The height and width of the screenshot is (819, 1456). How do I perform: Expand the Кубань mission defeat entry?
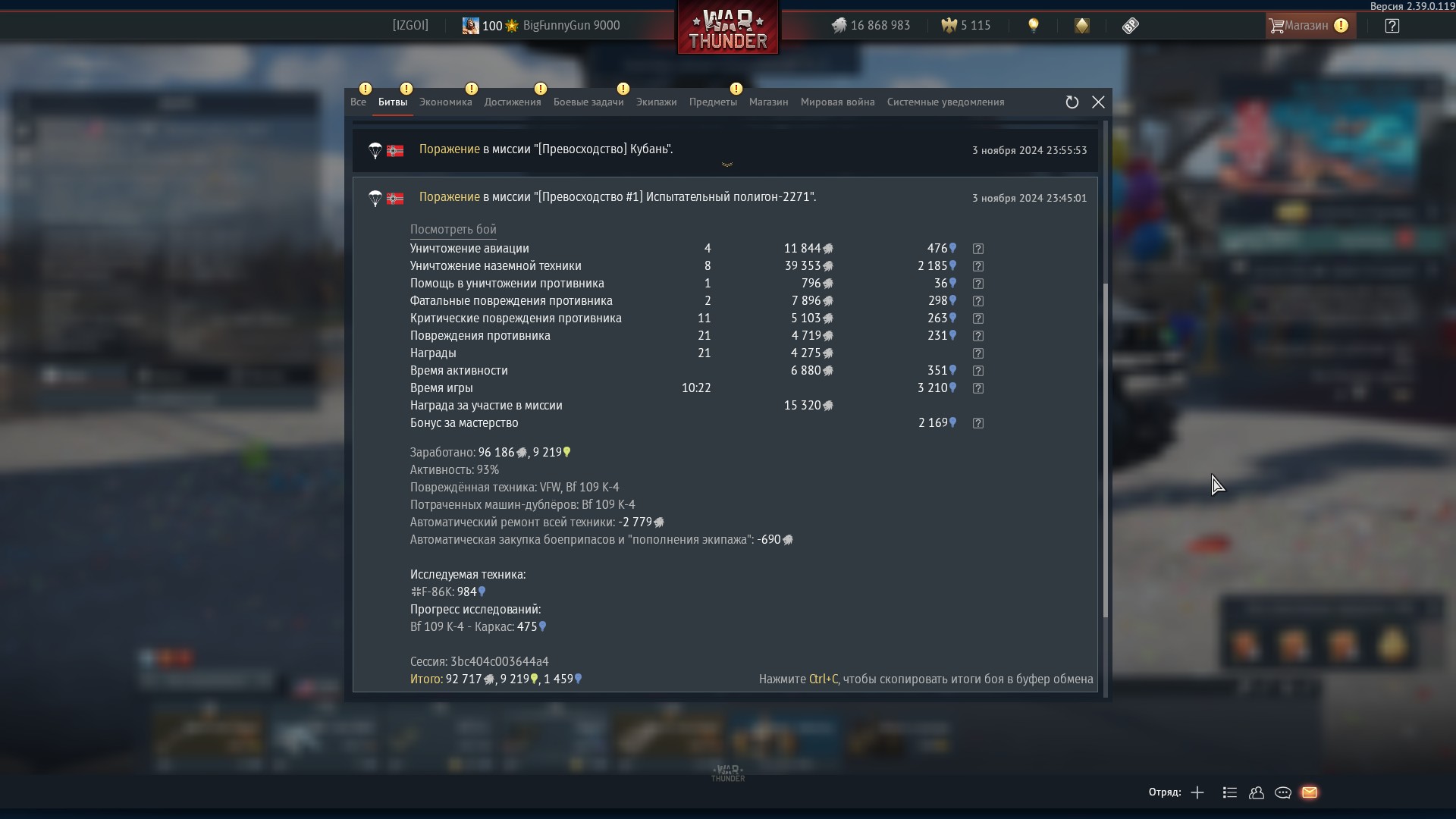click(726, 150)
